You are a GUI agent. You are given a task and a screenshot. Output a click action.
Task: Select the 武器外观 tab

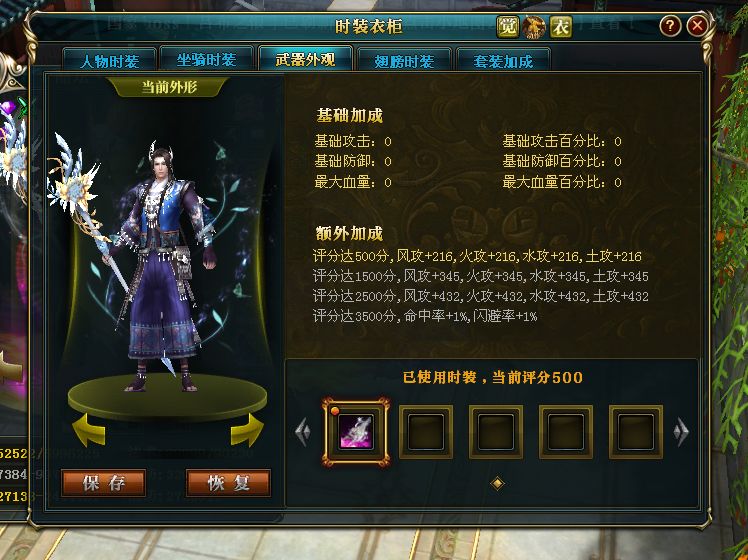click(305, 59)
